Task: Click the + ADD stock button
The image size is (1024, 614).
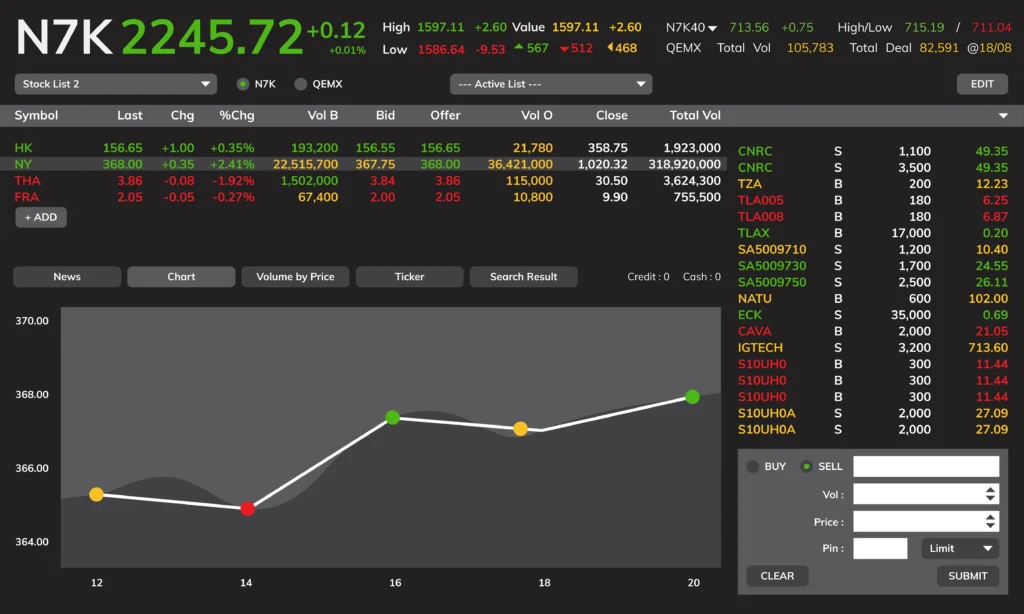Action: pyautogui.click(x=41, y=217)
